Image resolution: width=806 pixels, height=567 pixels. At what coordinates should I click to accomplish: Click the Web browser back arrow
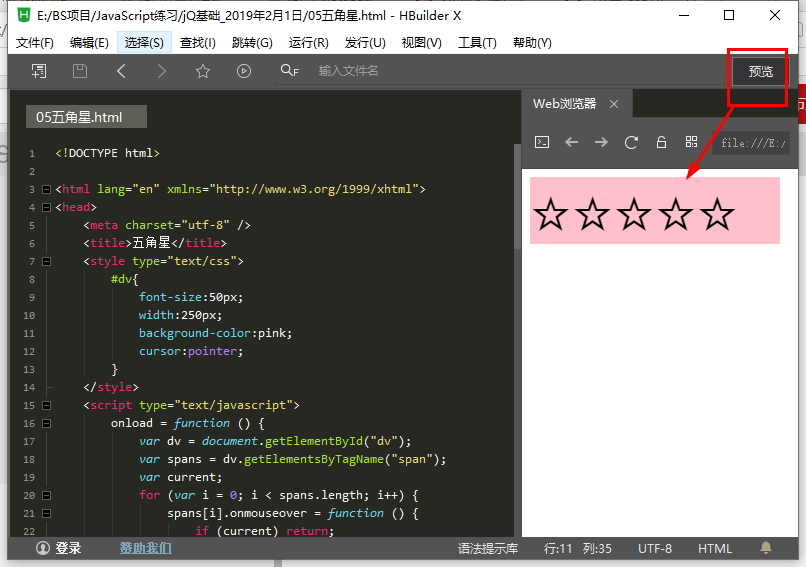click(572, 142)
